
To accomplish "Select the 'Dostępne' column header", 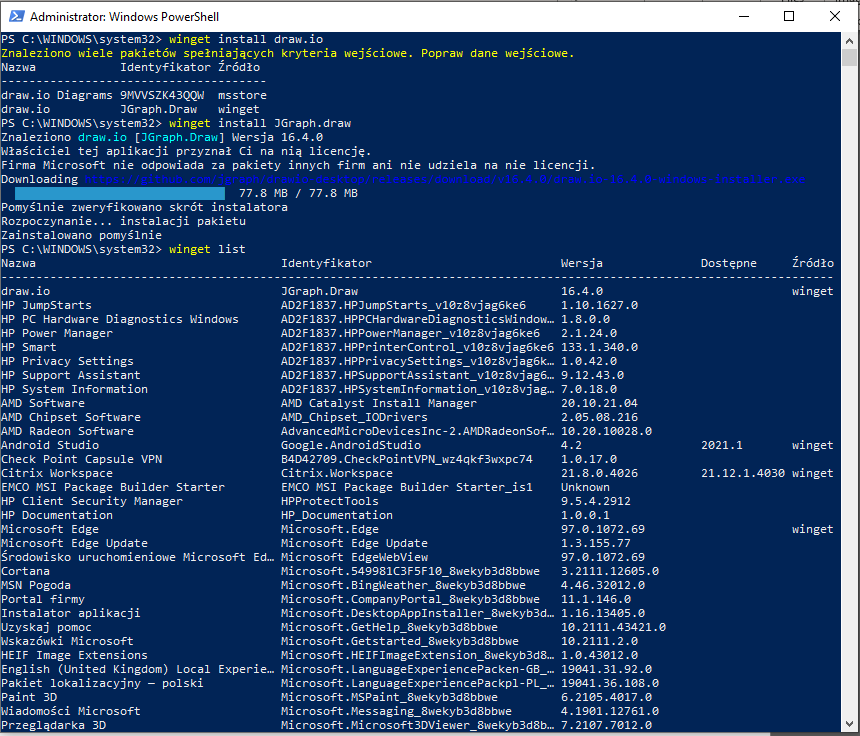I will [729, 263].
